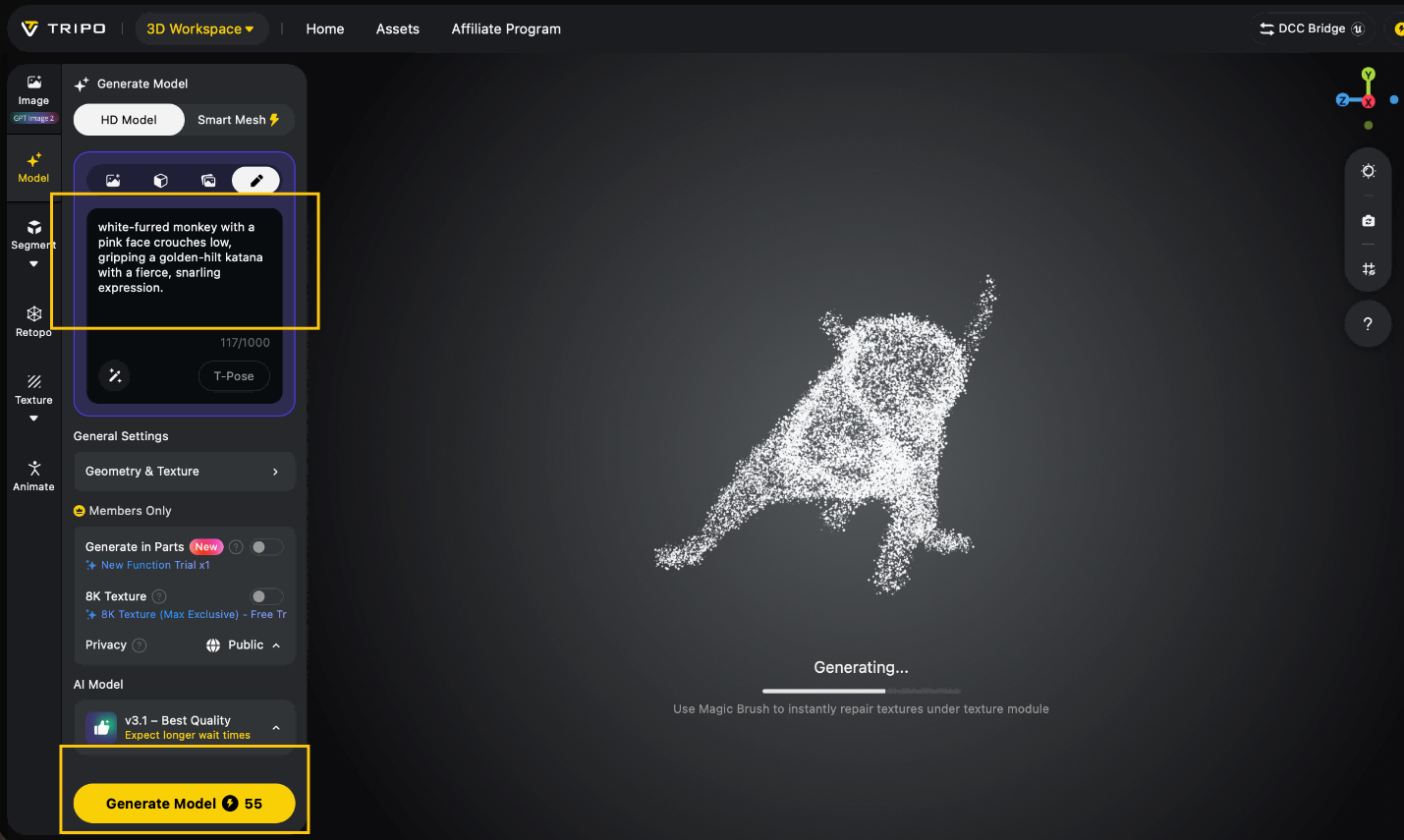This screenshot has width=1404, height=840.
Task: Enable the Generate in Parts toggle
Action: (266, 547)
